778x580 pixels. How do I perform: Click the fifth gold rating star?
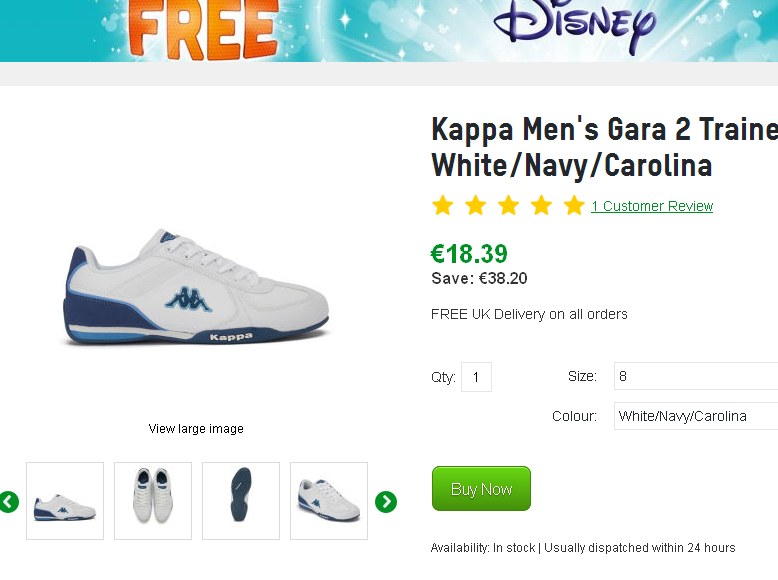pos(574,206)
